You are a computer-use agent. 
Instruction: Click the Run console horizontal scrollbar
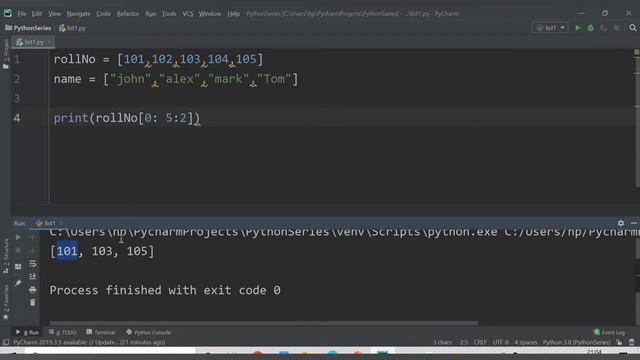[263, 323]
